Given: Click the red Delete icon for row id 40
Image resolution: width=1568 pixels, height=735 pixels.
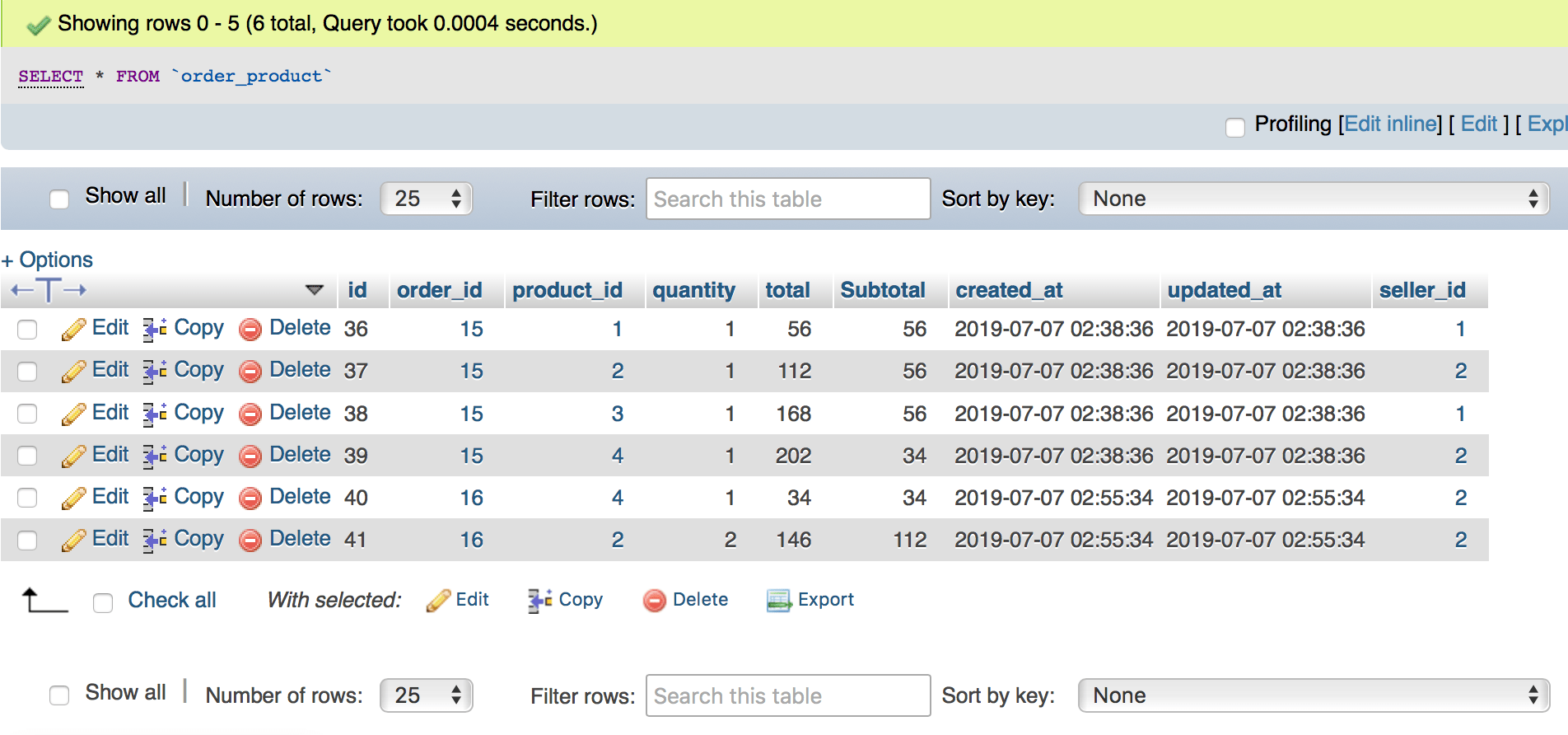Looking at the screenshot, I should click(250, 499).
